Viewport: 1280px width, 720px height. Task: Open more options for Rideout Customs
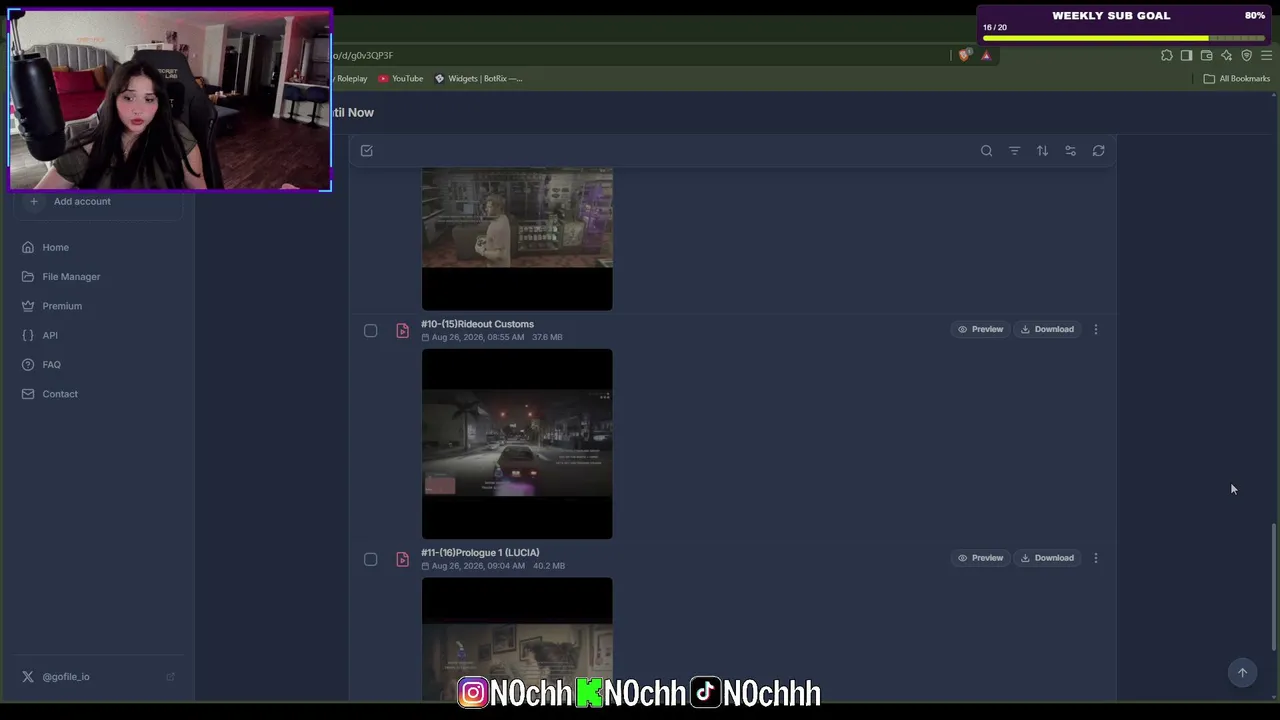coord(1096,329)
